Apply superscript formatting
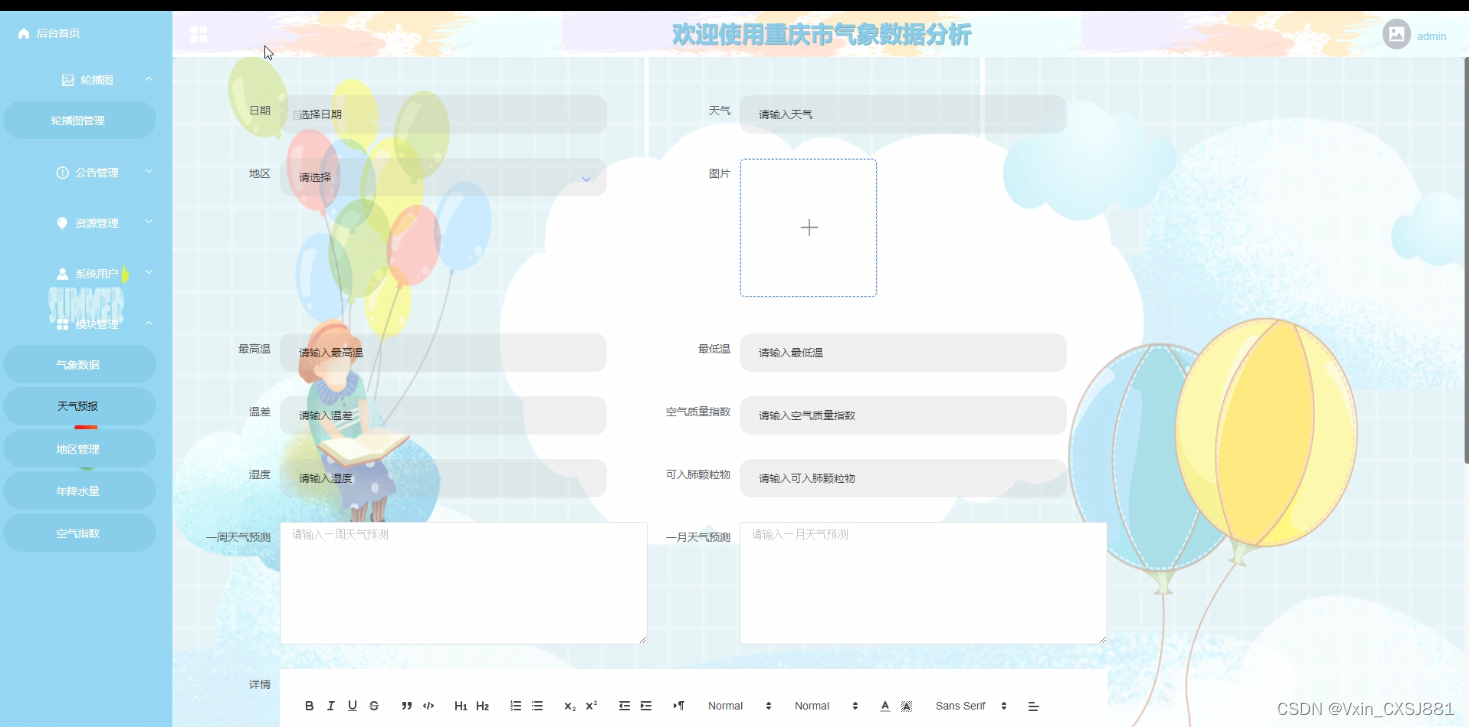 click(591, 706)
